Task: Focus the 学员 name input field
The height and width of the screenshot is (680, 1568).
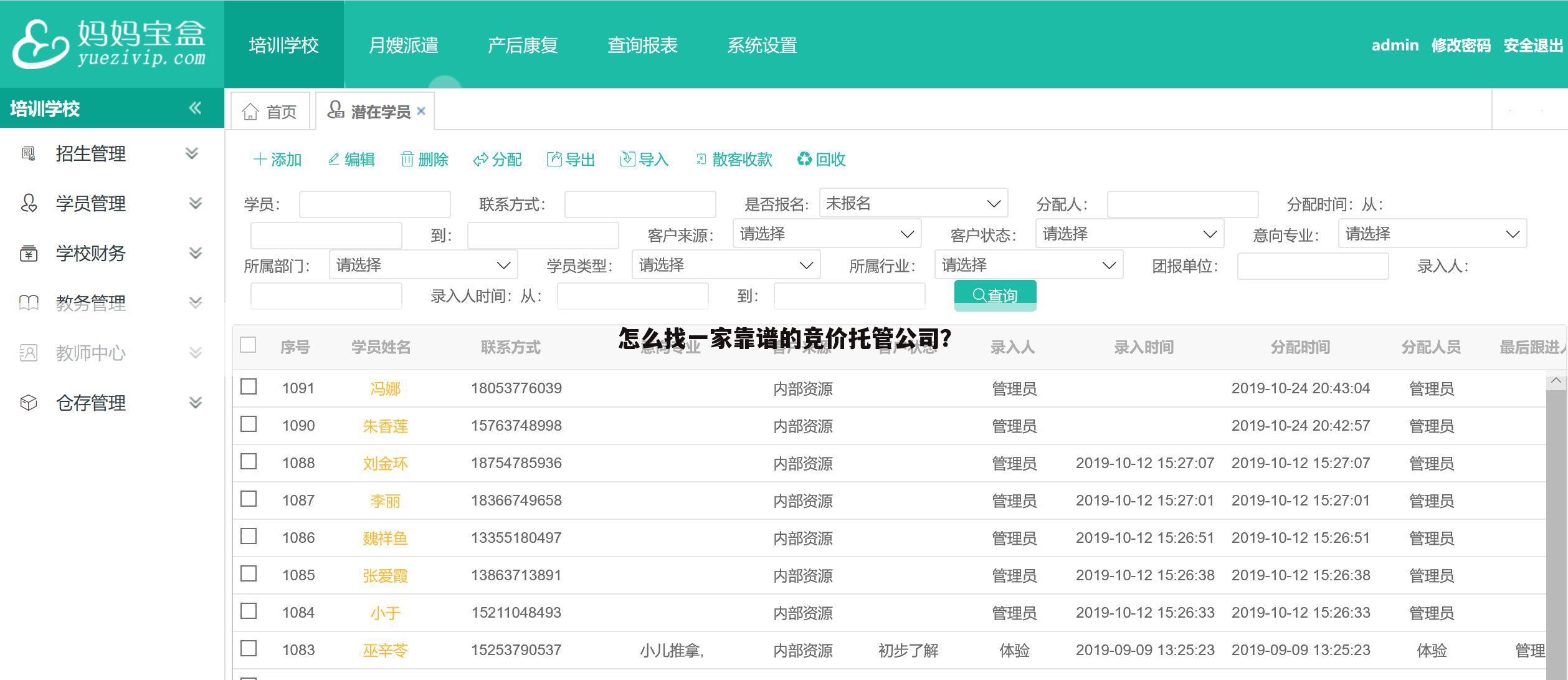Action: coord(375,204)
